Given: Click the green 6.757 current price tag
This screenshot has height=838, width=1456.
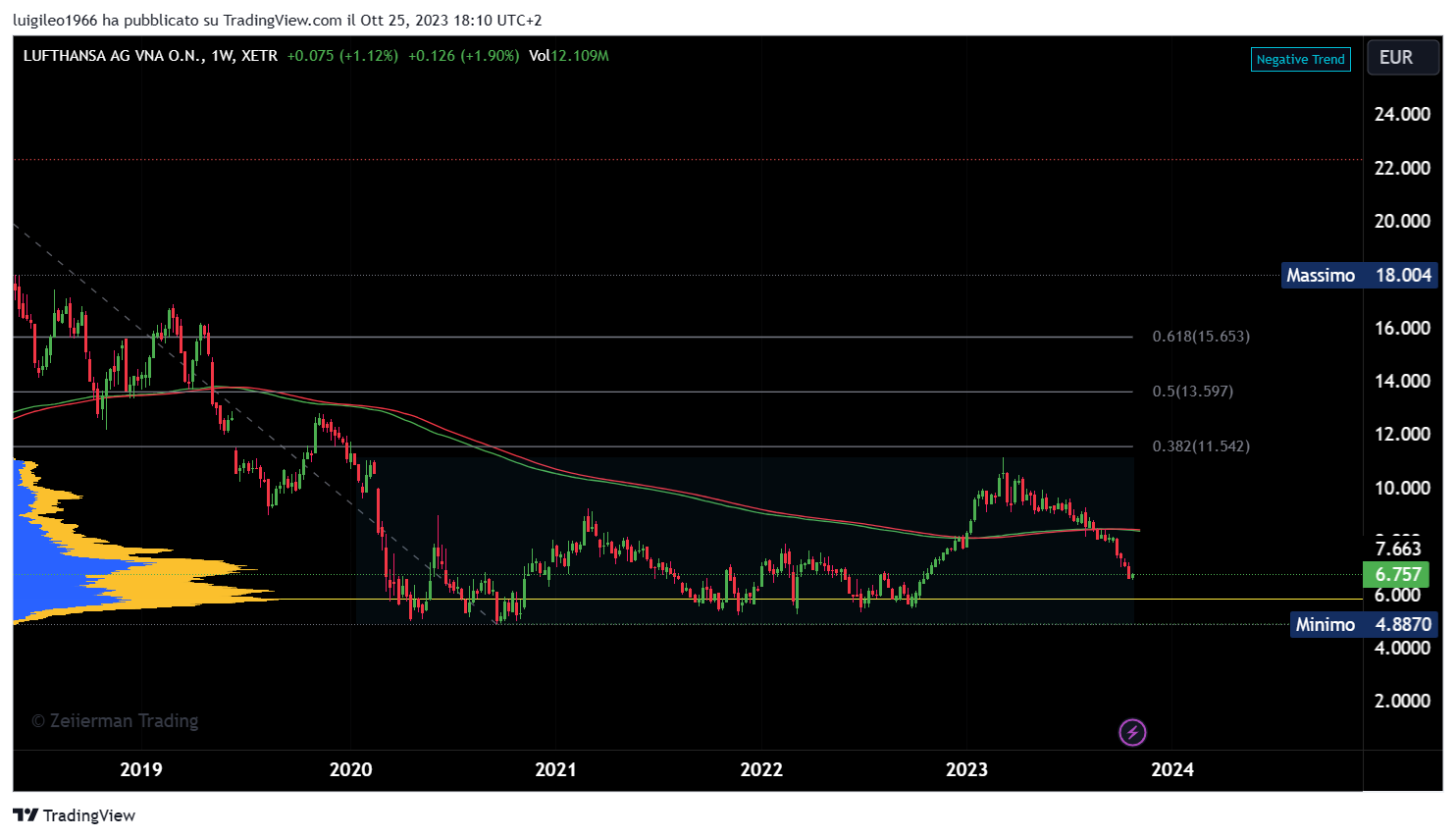Looking at the screenshot, I should click(x=1396, y=574).
